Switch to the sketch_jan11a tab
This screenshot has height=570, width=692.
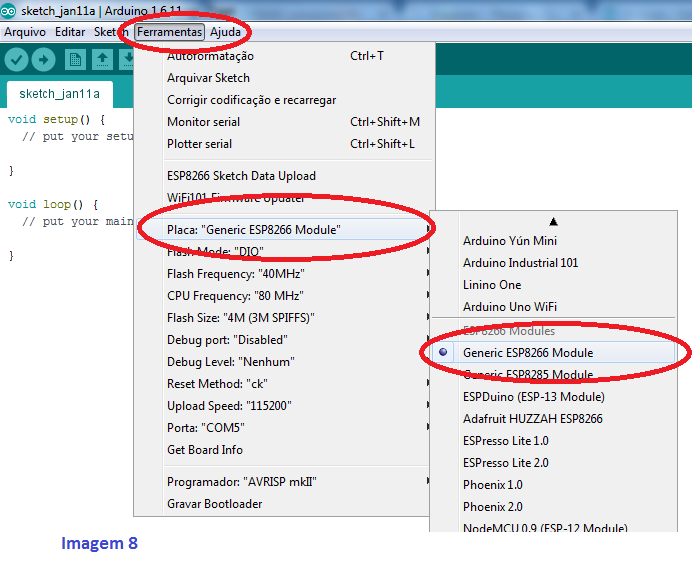pyautogui.click(x=60, y=94)
